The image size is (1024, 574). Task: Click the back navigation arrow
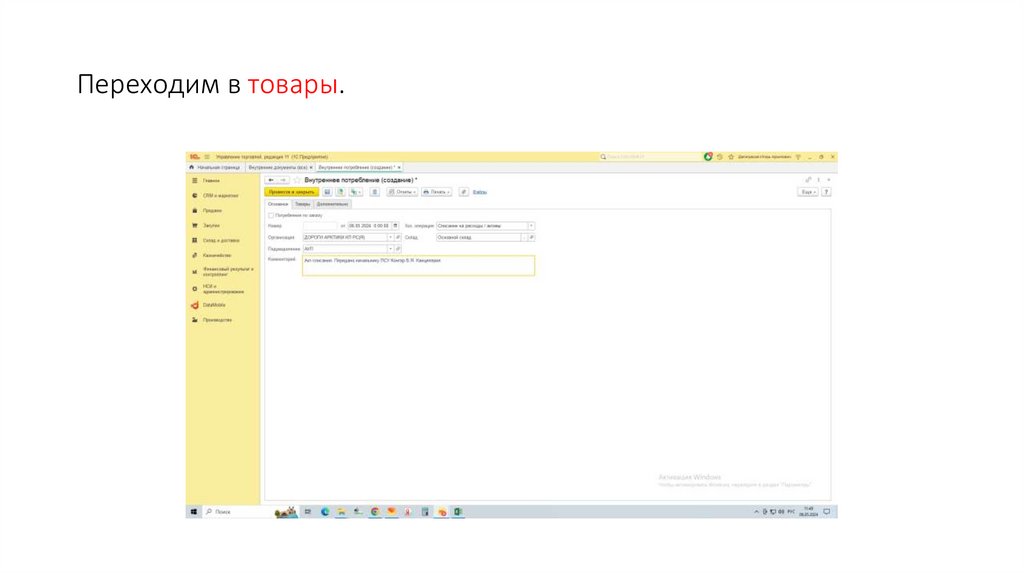coord(271,180)
